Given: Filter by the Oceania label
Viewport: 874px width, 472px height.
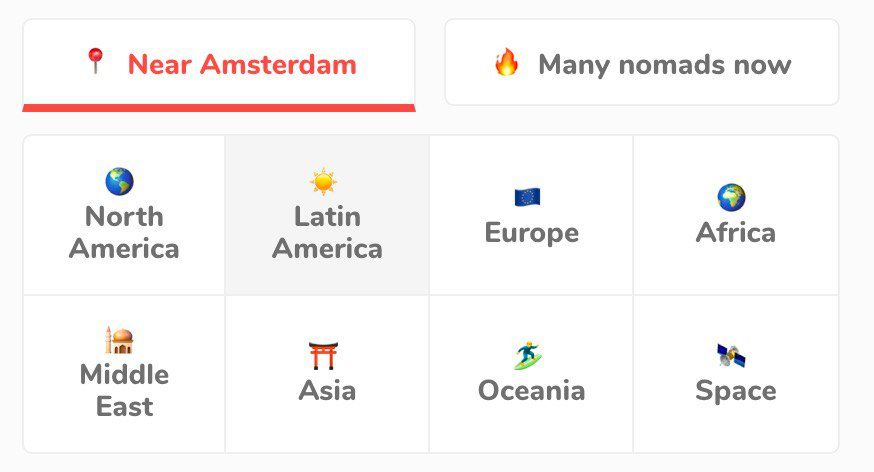Looking at the screenshot, I should [531, 390].
